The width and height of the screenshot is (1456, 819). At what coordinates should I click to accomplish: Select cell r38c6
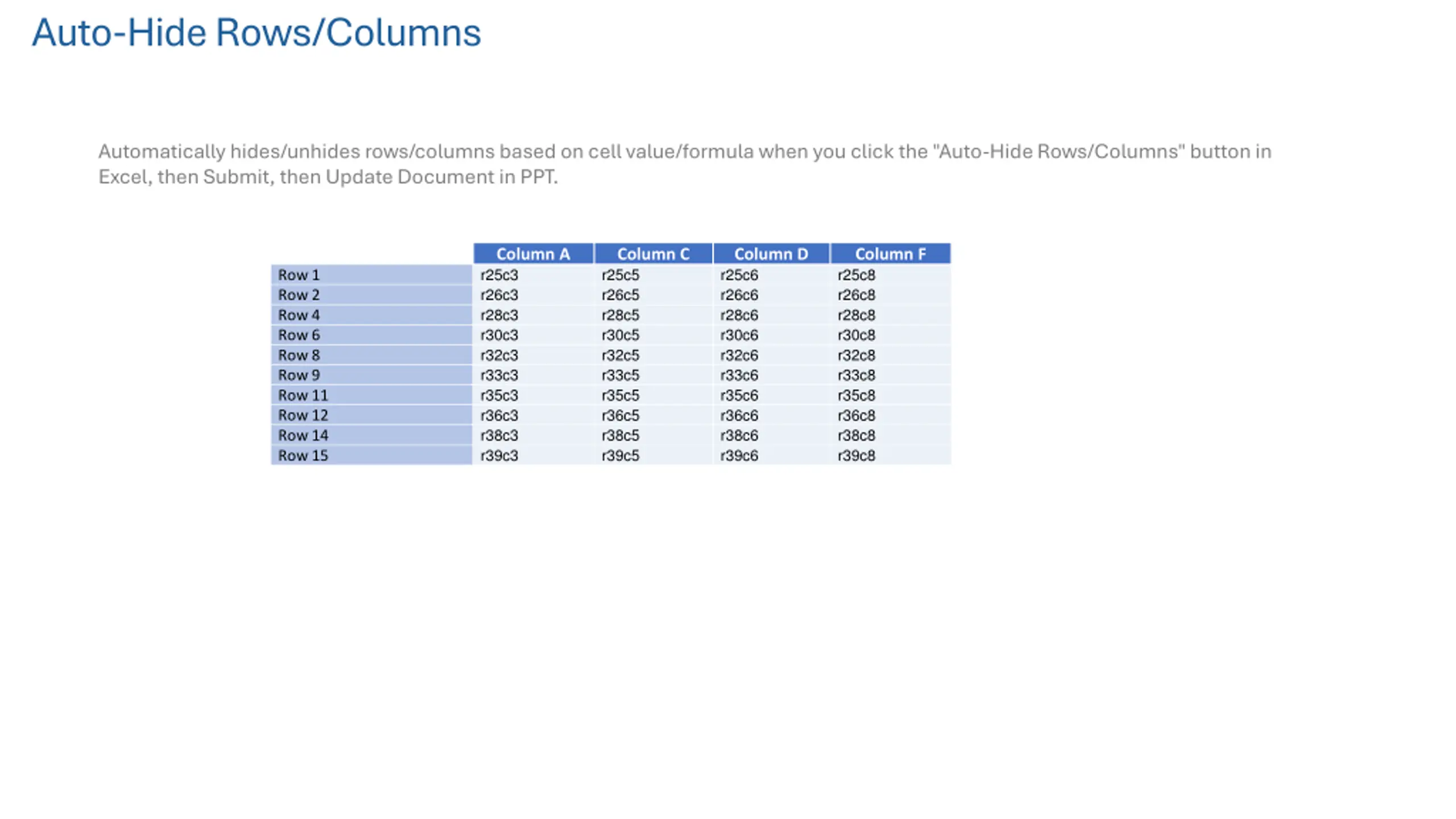tap(771, 435)
